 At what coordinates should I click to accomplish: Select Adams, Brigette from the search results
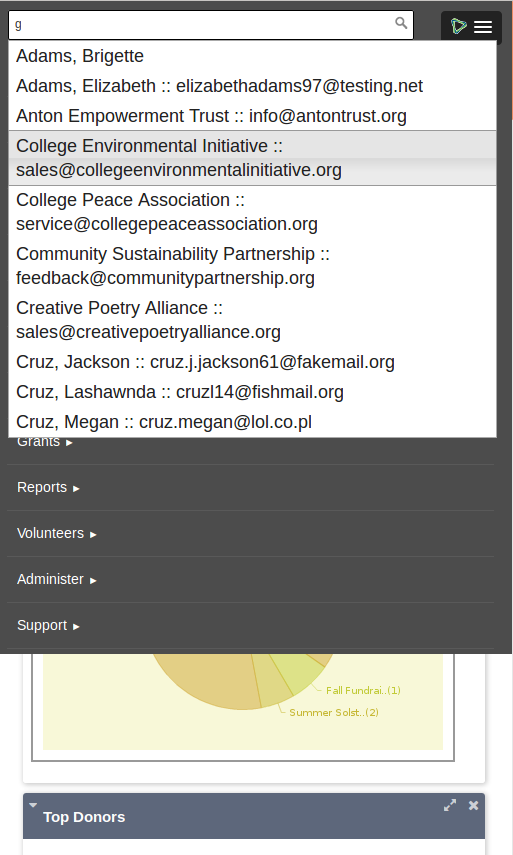coord(252,56)
